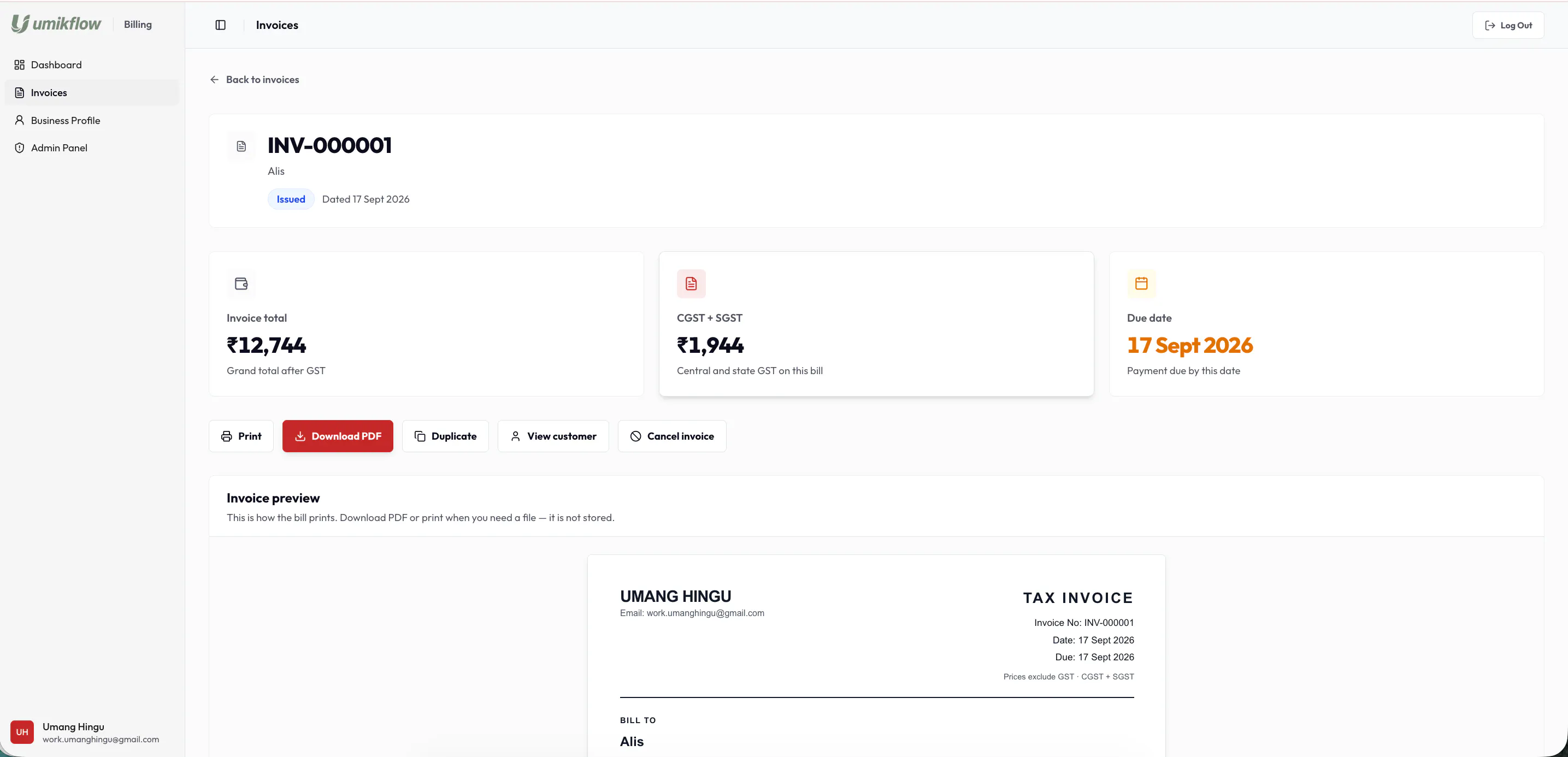Click the INV-000001 heading
Screen dimensions: 1568x757
[x=329, y=145]
